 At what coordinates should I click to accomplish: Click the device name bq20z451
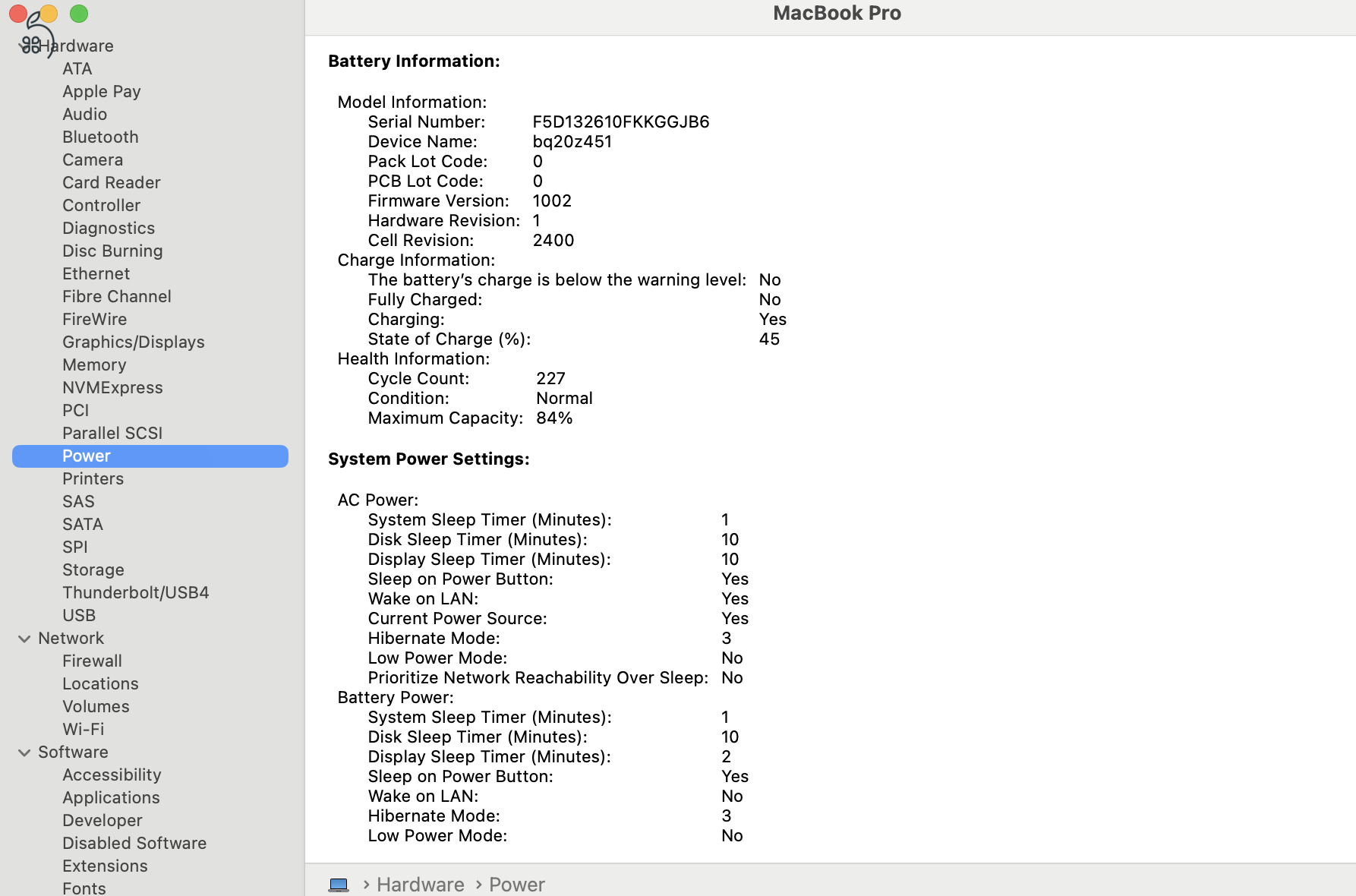point(572,142)
